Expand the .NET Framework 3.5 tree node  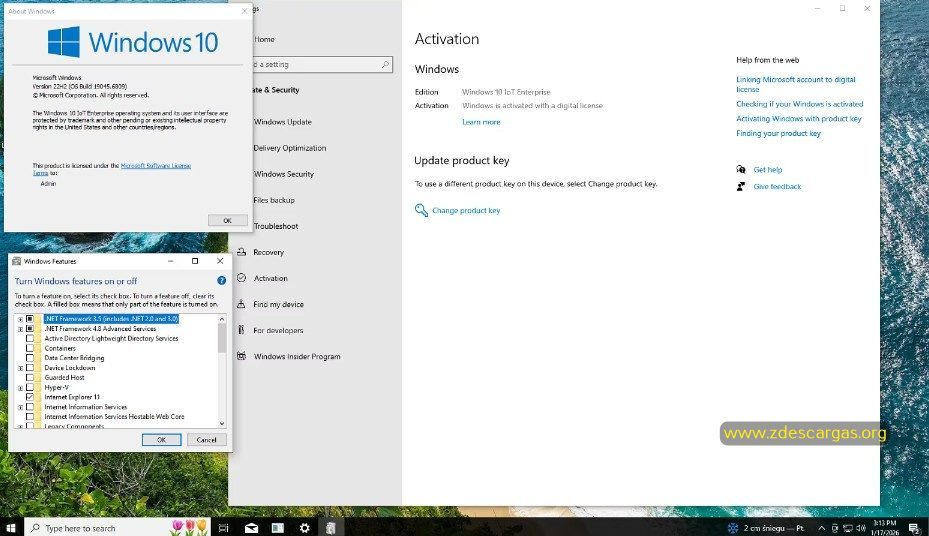[x=20, y=319]
